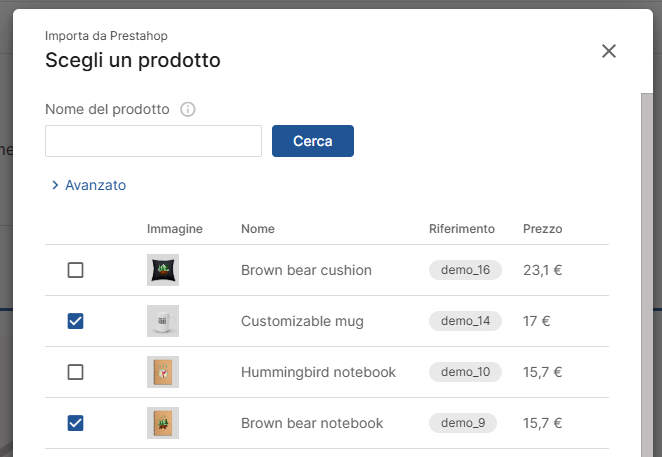Click the Hummingbird notebook product name

(x=318, y=372)
